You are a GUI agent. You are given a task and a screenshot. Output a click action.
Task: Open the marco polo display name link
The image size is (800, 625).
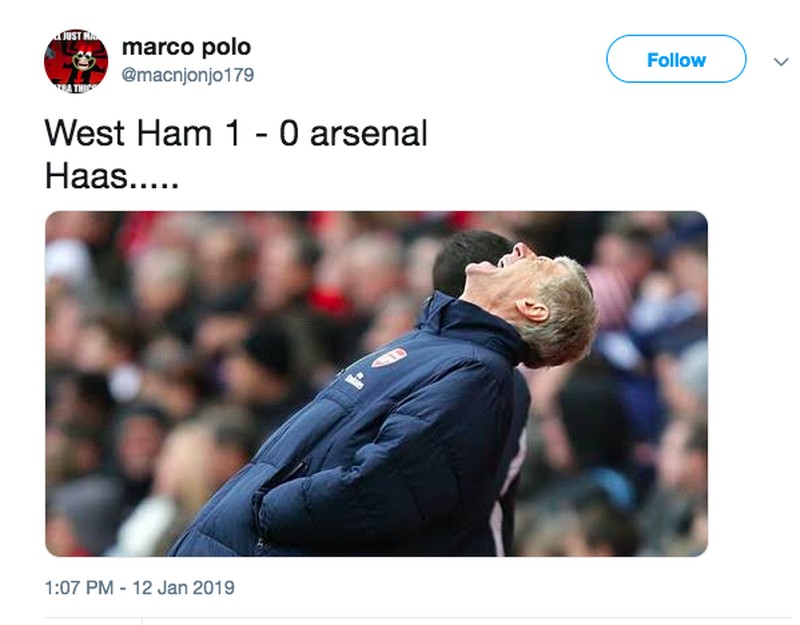tap(186, 46)
